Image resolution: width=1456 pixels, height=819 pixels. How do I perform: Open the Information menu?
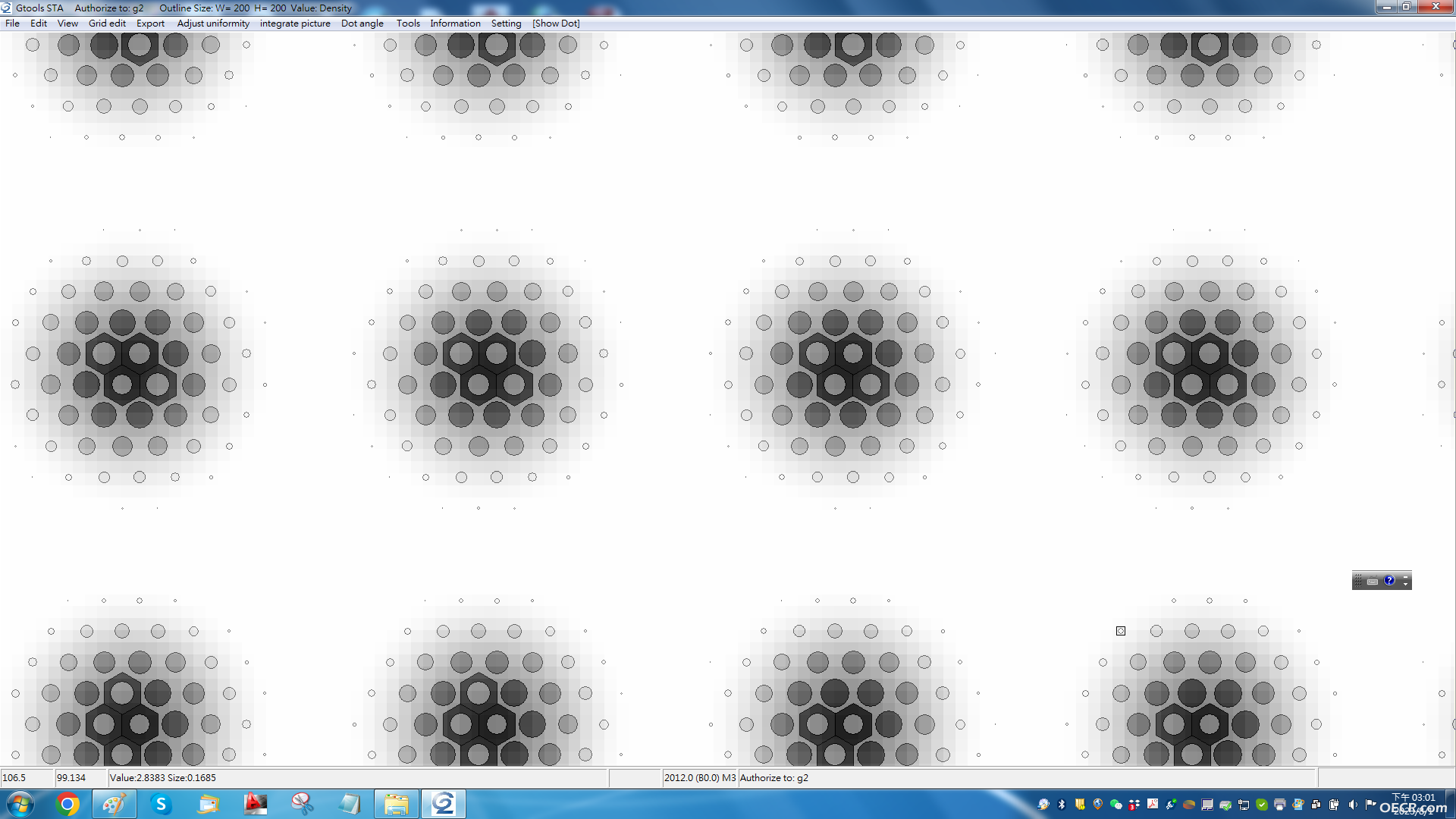point(455,24)
